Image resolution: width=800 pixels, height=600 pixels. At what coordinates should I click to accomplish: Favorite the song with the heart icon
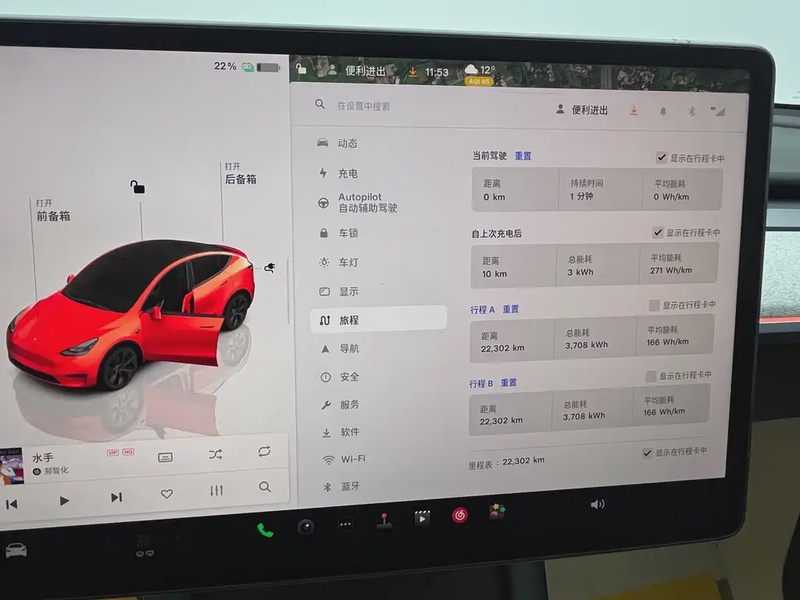(167, 494)
